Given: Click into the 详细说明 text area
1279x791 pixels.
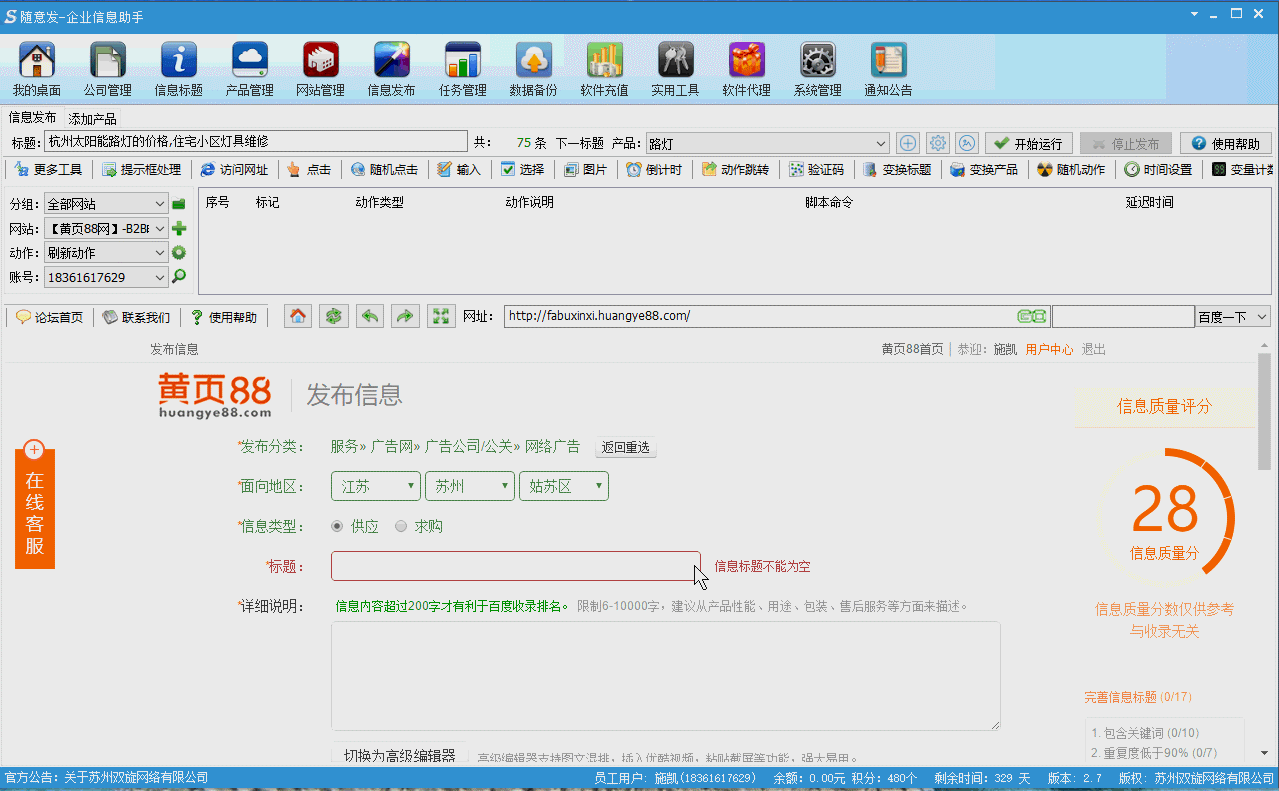Looking at the screenshot, I should pos(666,676).
